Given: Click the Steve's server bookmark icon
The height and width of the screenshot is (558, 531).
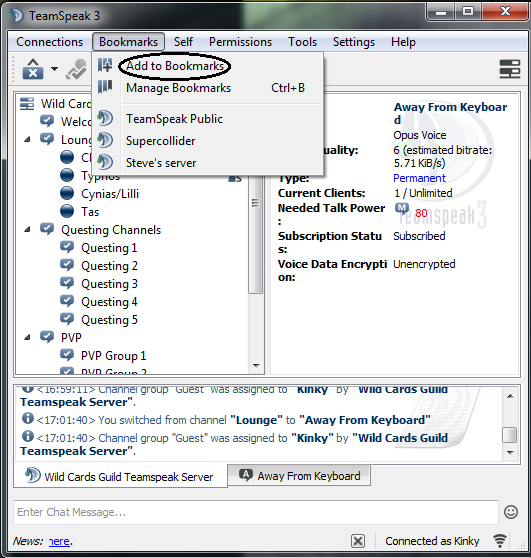Looking at the screenshot, I should (x=105, y=162).
